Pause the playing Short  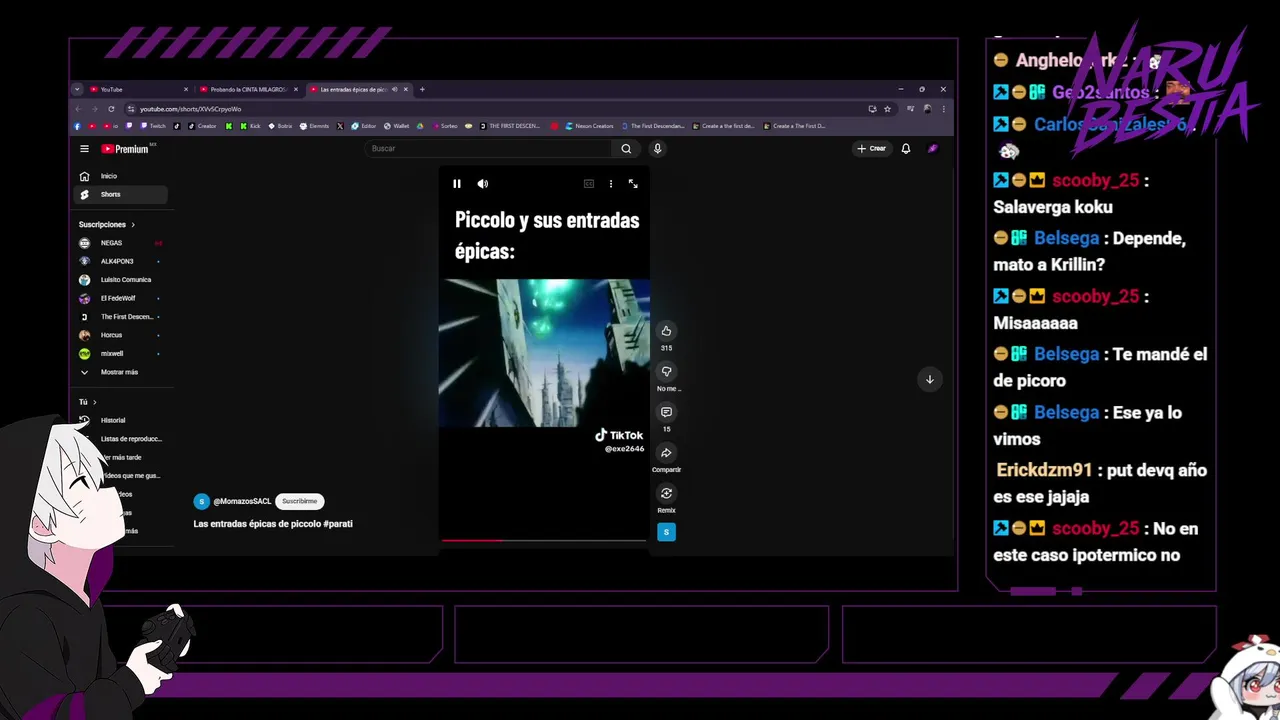click(457, 184)
